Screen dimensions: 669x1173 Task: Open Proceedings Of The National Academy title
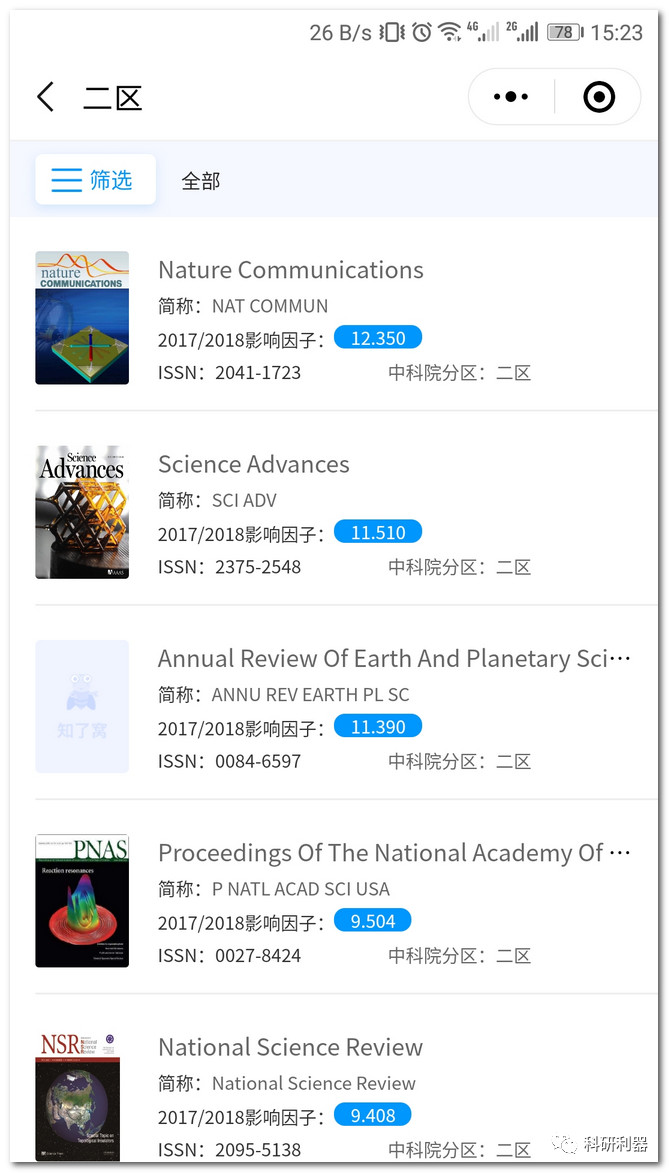(x=394, y=853)
